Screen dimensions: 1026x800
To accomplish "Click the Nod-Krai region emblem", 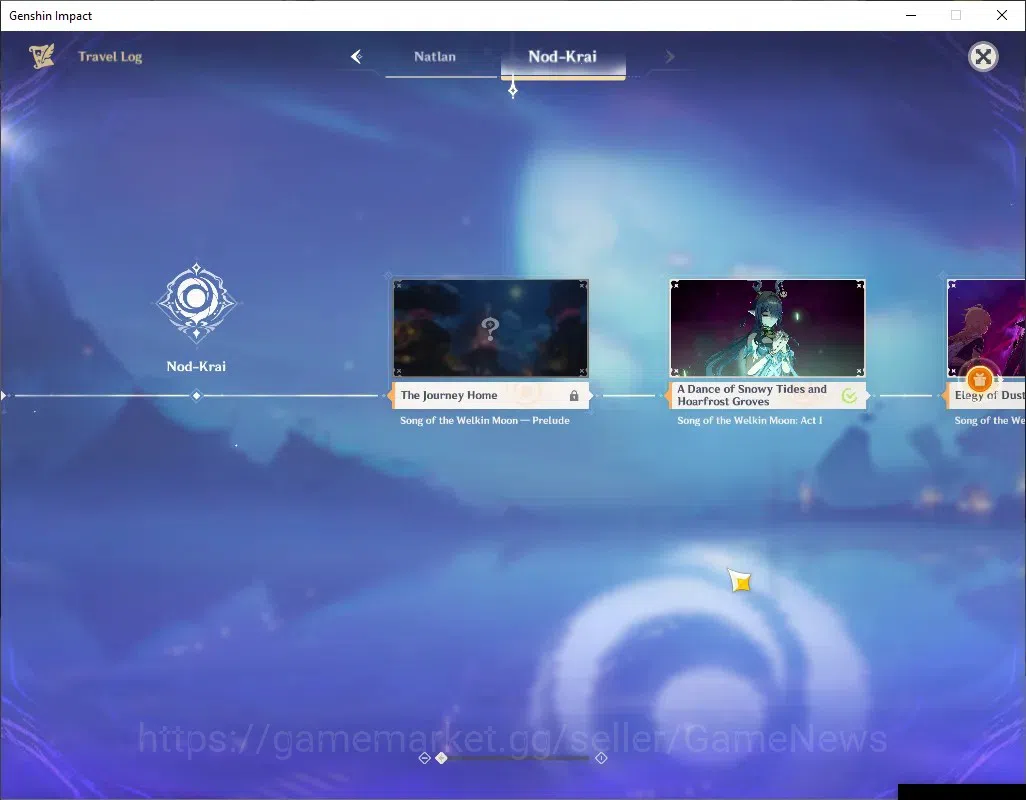I will (x=196, y=302).
